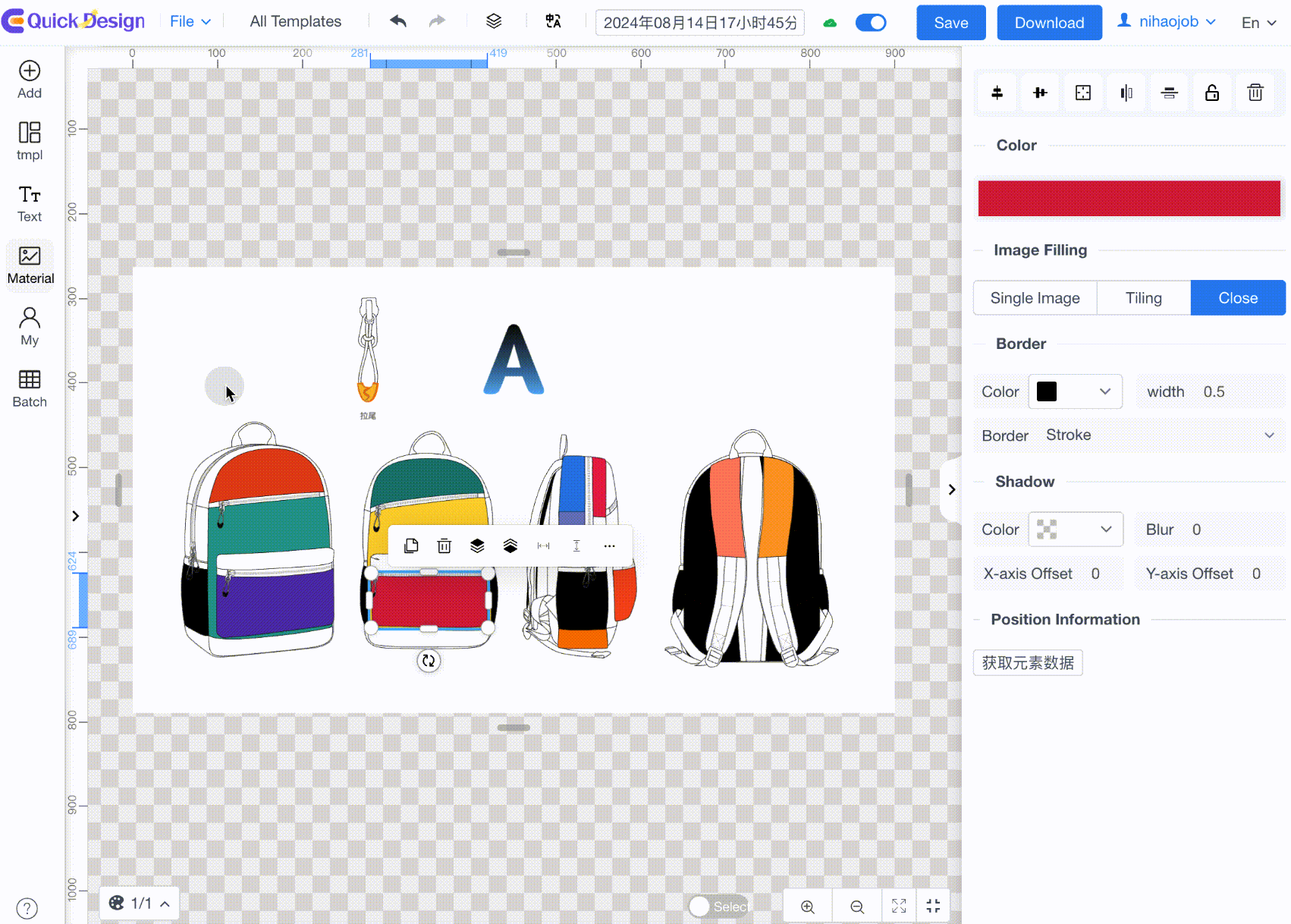Click the red Color fill bar
This screenshot has width=1291, height=924.
(x=1129, y=198)
